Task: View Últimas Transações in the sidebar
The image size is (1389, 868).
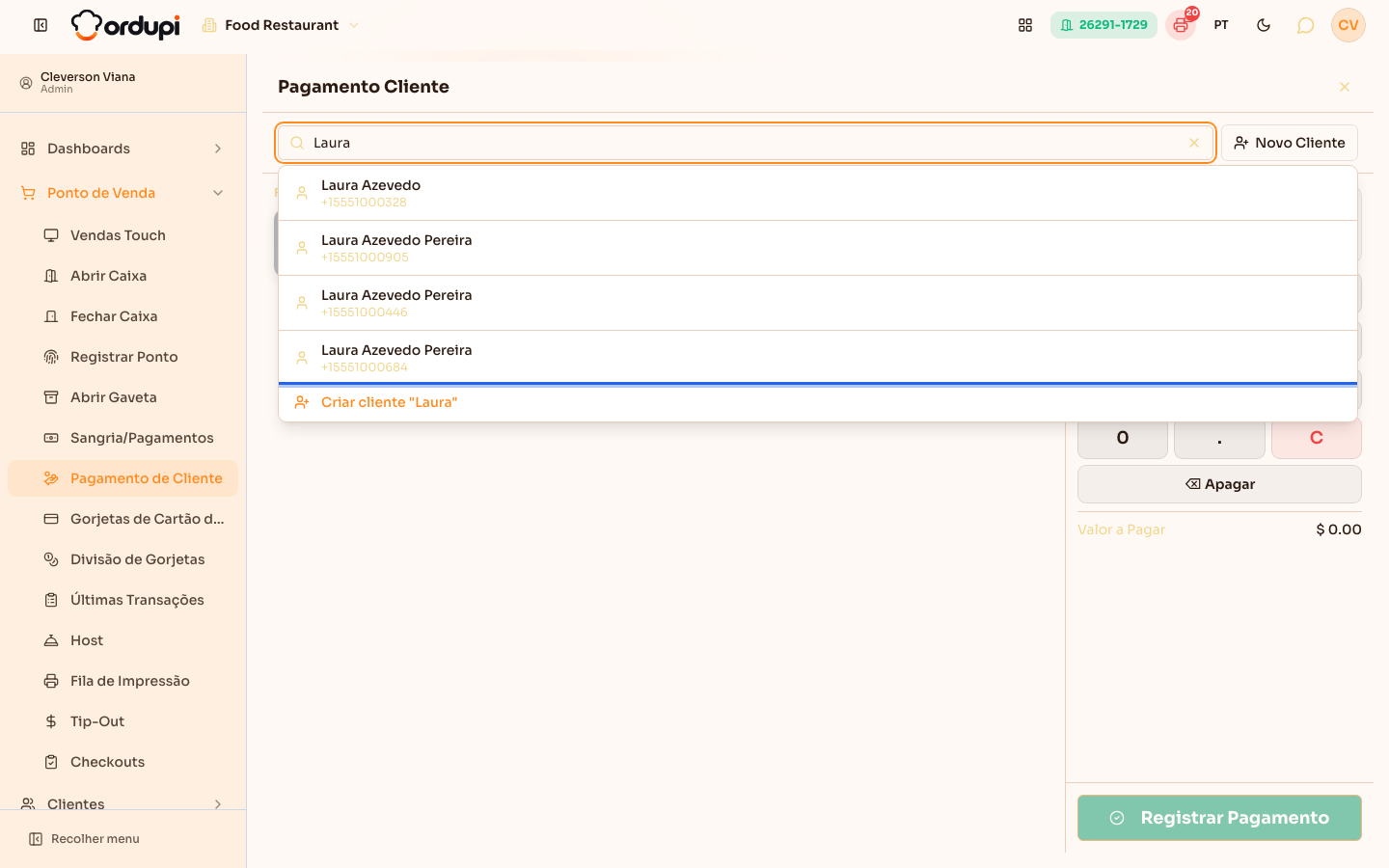Action: [x=123, y=600]
